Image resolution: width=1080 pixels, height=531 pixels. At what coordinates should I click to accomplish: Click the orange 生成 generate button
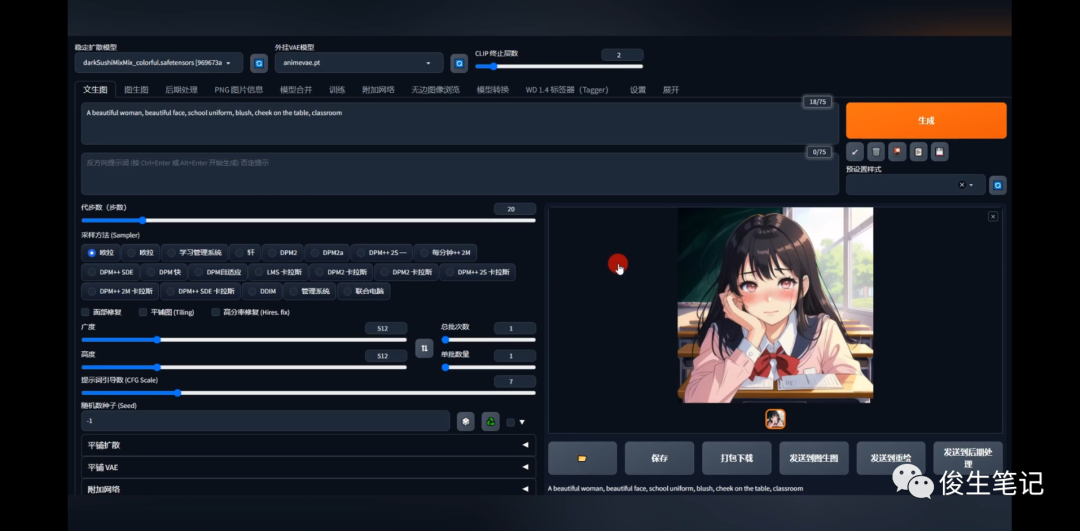(925, 120)
